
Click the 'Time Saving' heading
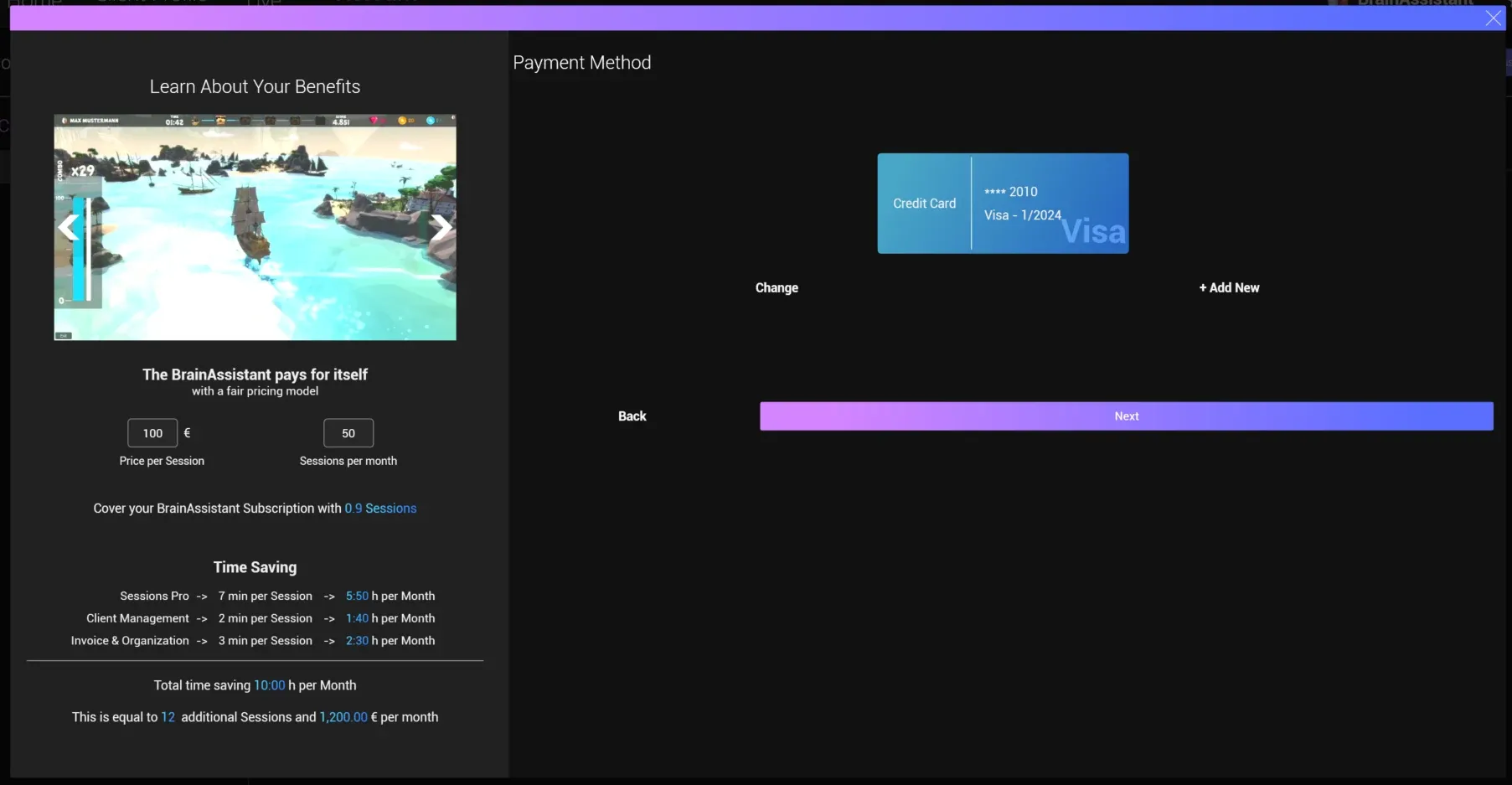(255, 567)
